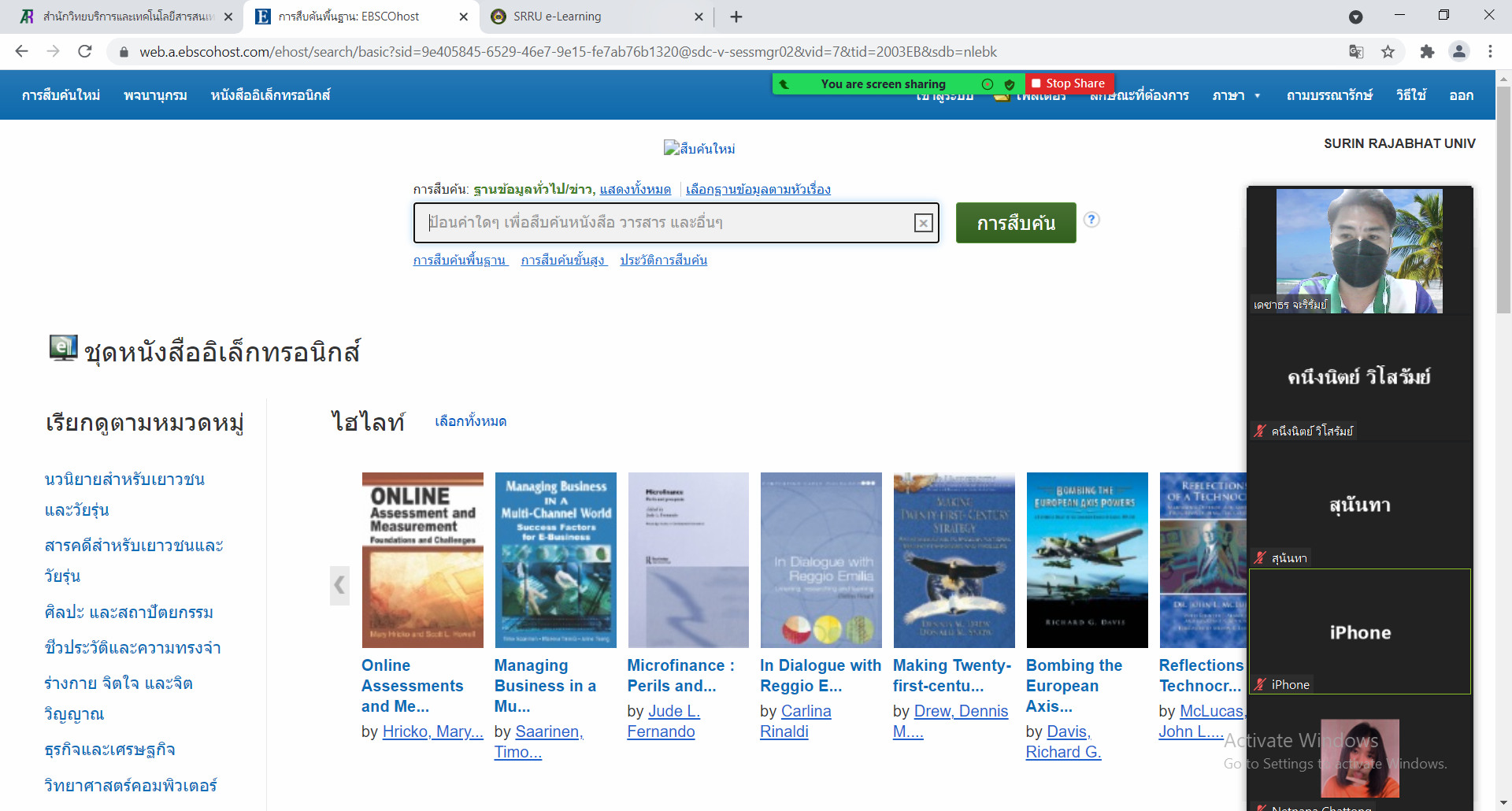
Task: Open the Bombing the European Axis cover
Action: 1087,560
